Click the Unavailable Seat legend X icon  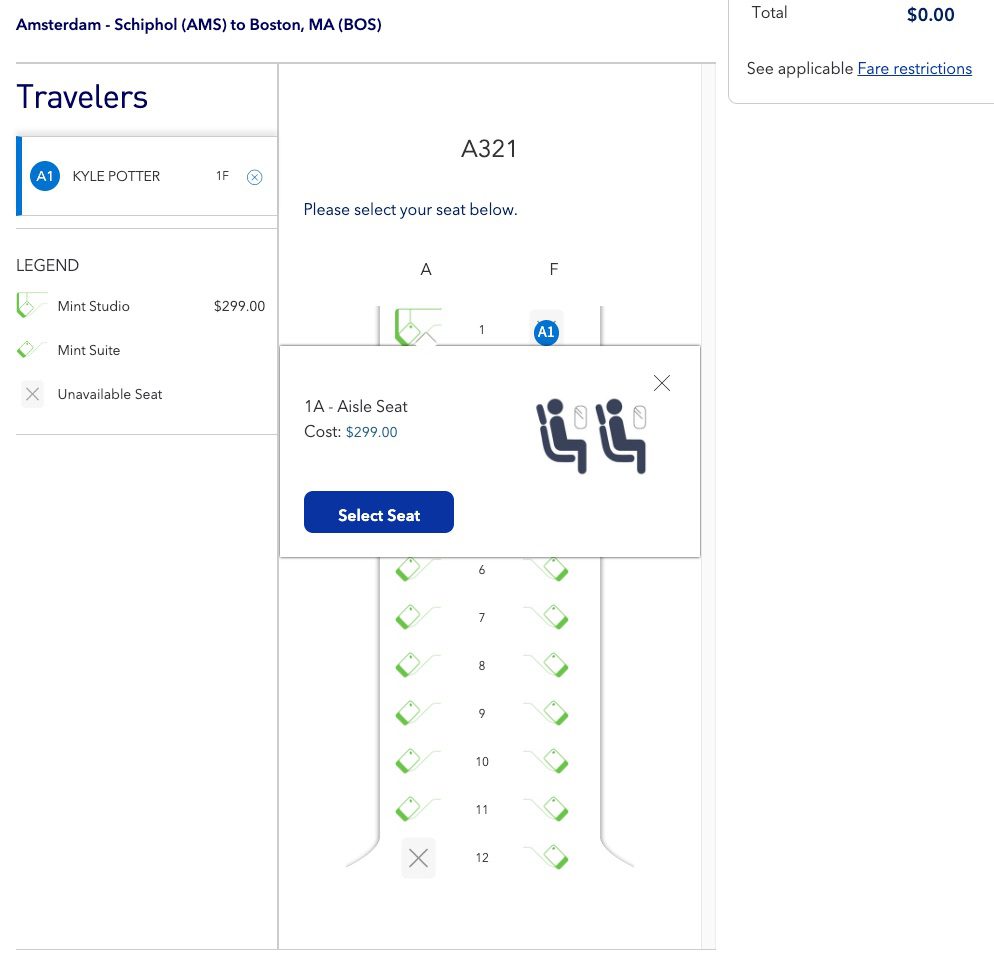[32, 394]
